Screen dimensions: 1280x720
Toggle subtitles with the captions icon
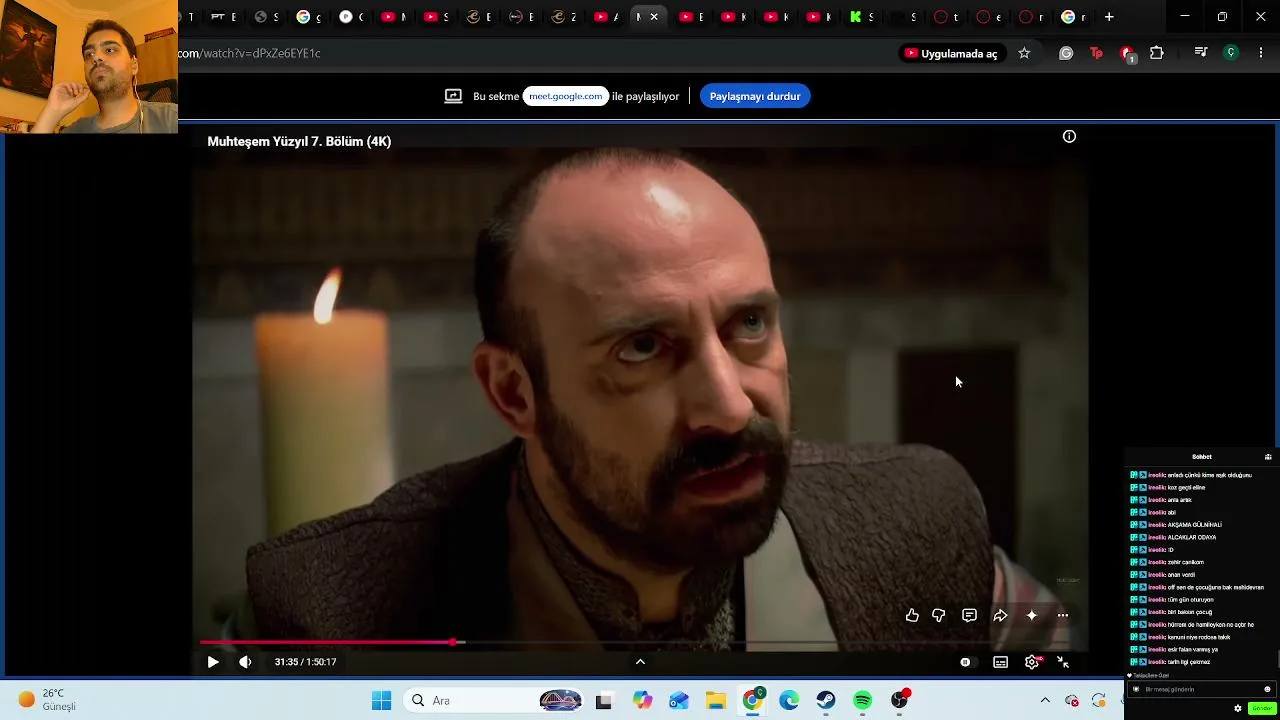tap(1000, 662)
